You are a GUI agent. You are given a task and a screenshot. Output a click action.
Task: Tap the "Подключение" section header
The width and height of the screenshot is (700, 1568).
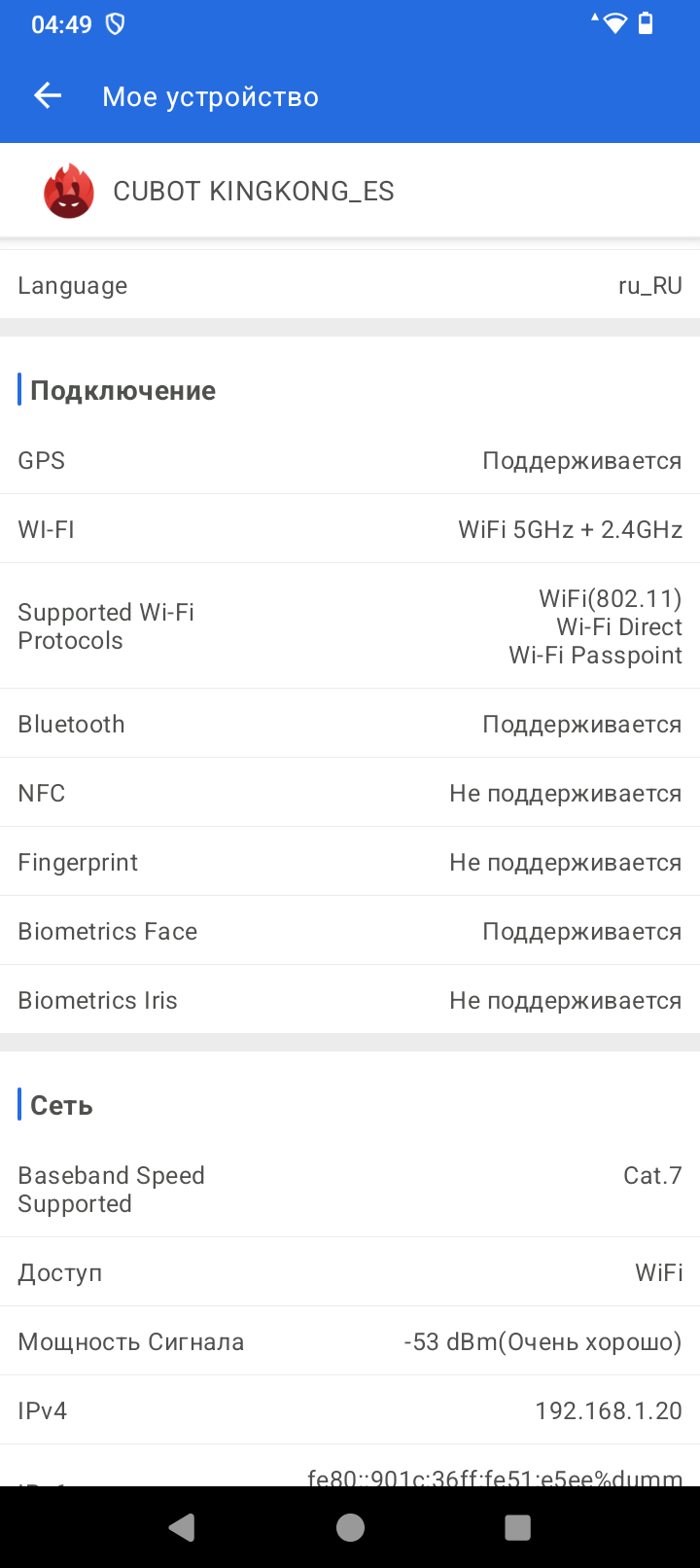pyautogui.click(x=122, y=391)
